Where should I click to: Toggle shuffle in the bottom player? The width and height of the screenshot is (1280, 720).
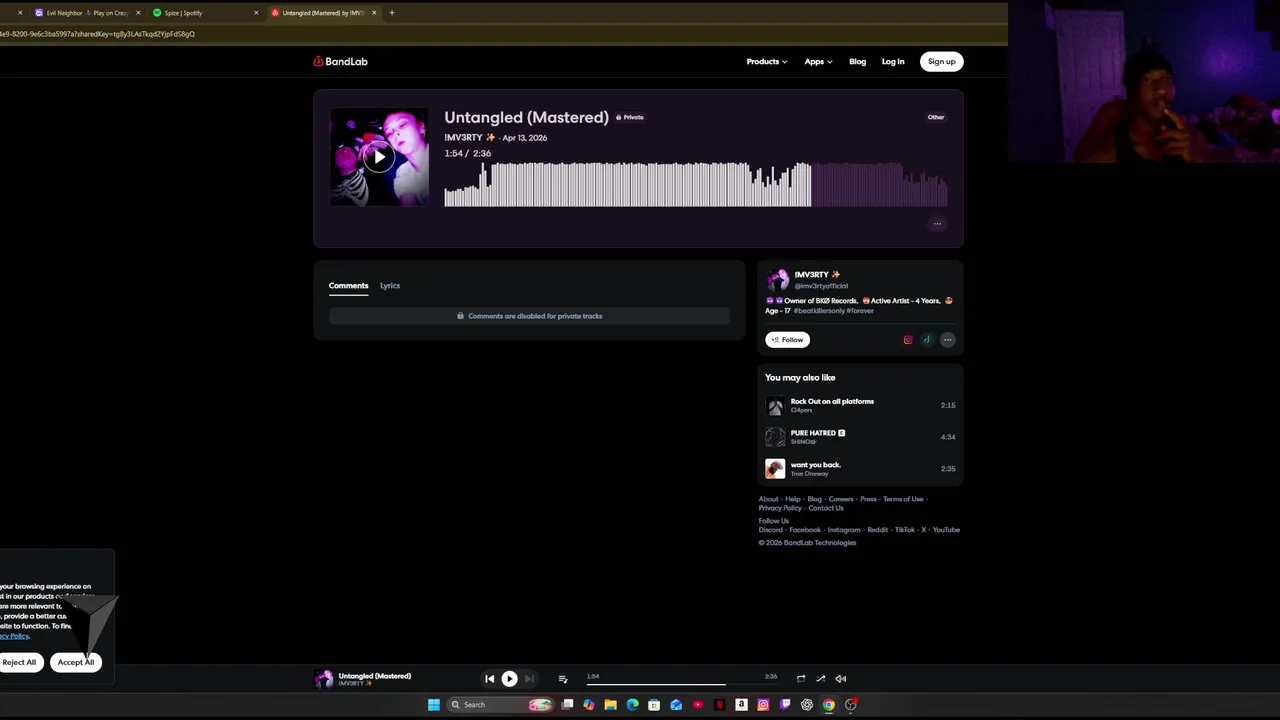(820, 678)
